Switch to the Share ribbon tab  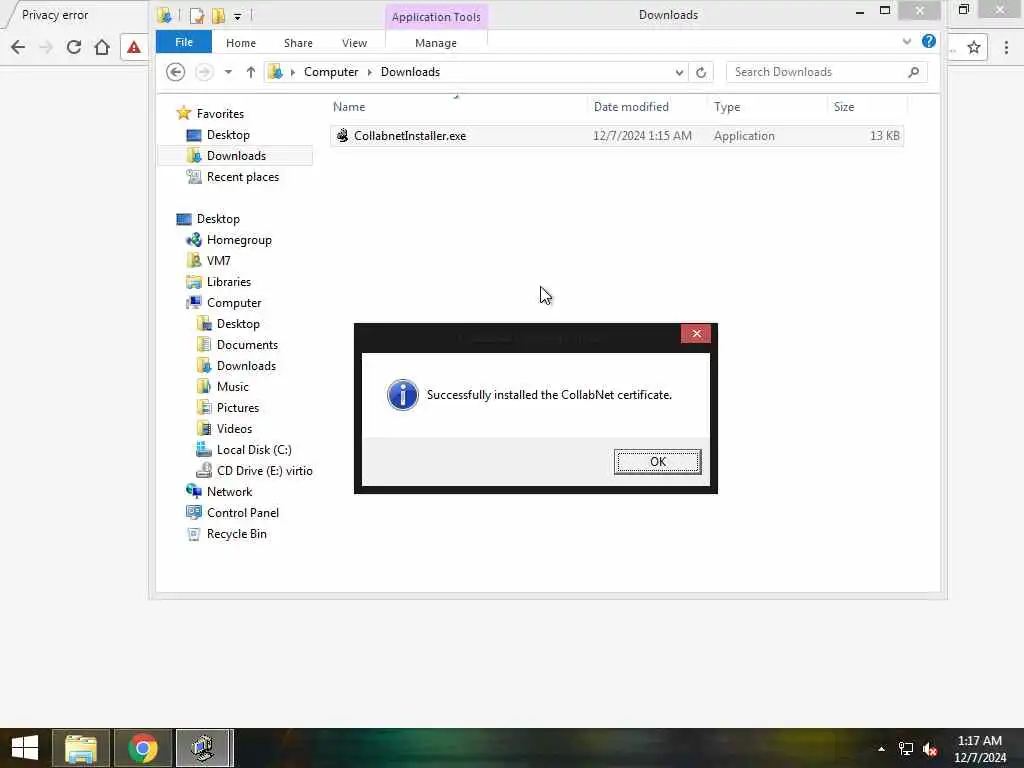(x=298, y=43)
